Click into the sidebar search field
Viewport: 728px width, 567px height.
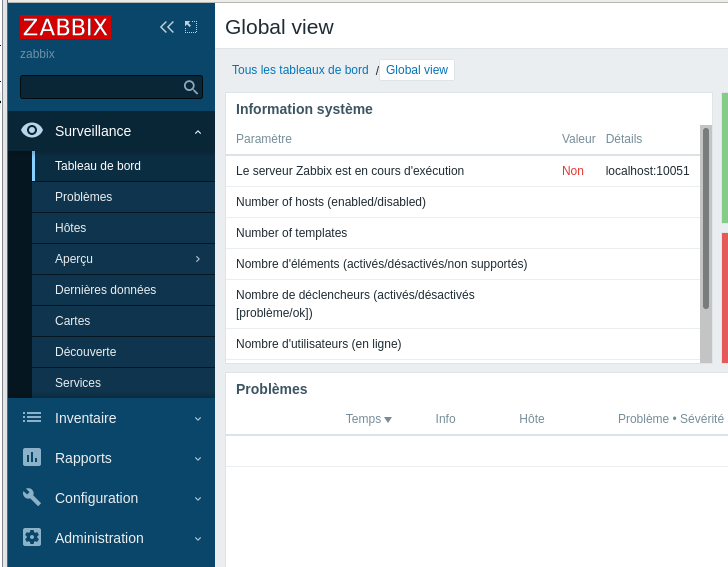tap(100, 87)
